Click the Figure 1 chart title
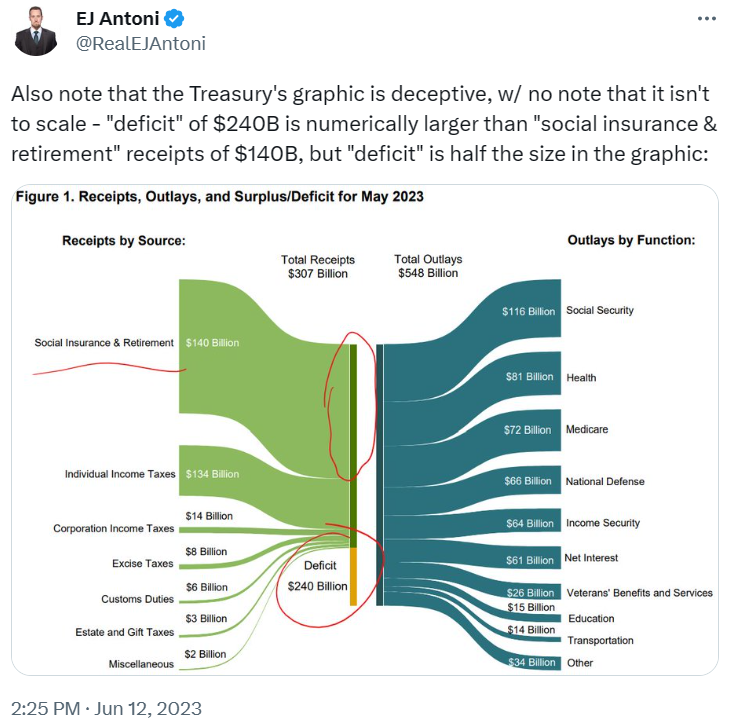Image resolution: width=736 pixels, height=724 pixels. pos(220,196)
